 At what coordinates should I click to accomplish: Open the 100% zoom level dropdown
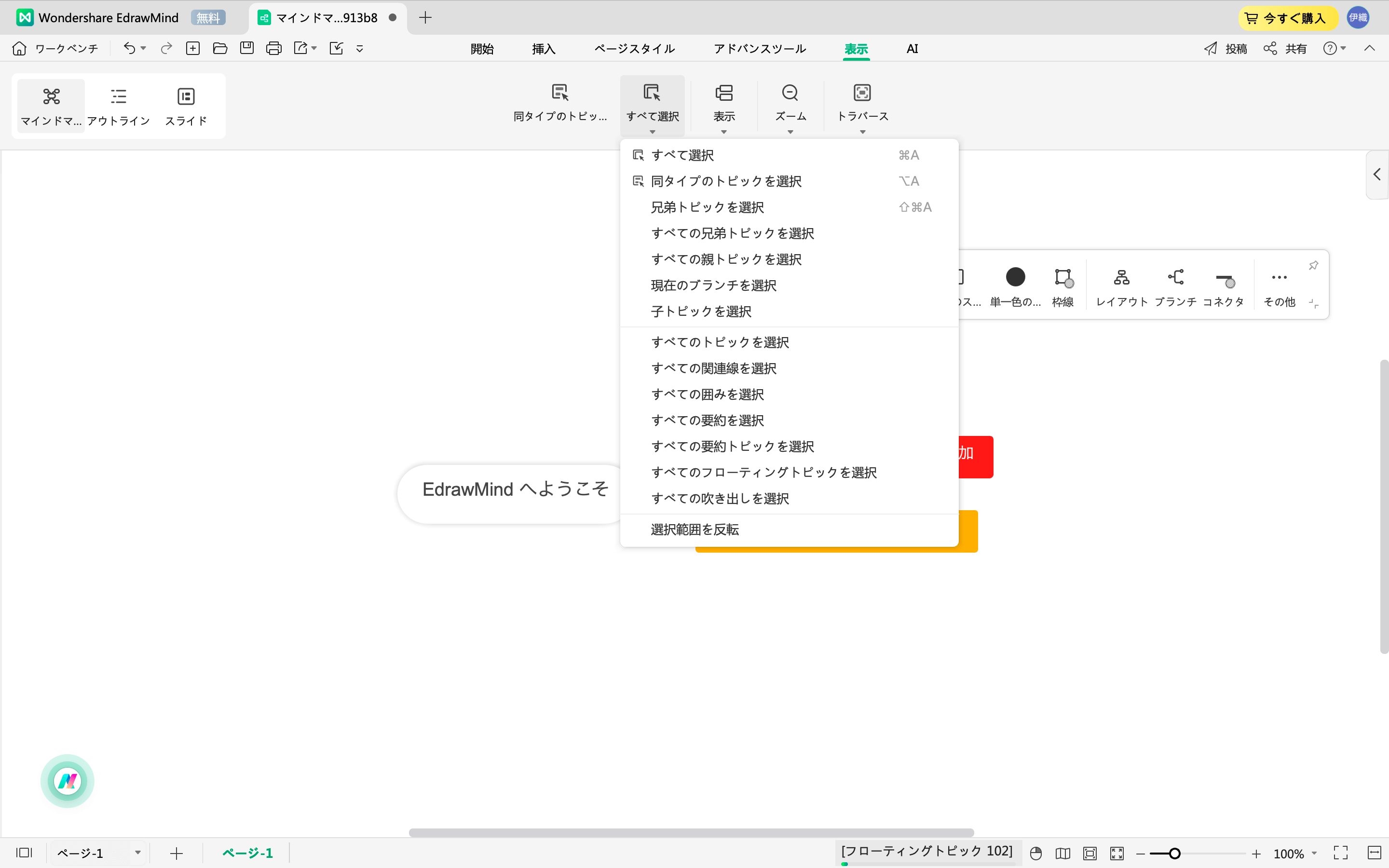coord(1296,853)
